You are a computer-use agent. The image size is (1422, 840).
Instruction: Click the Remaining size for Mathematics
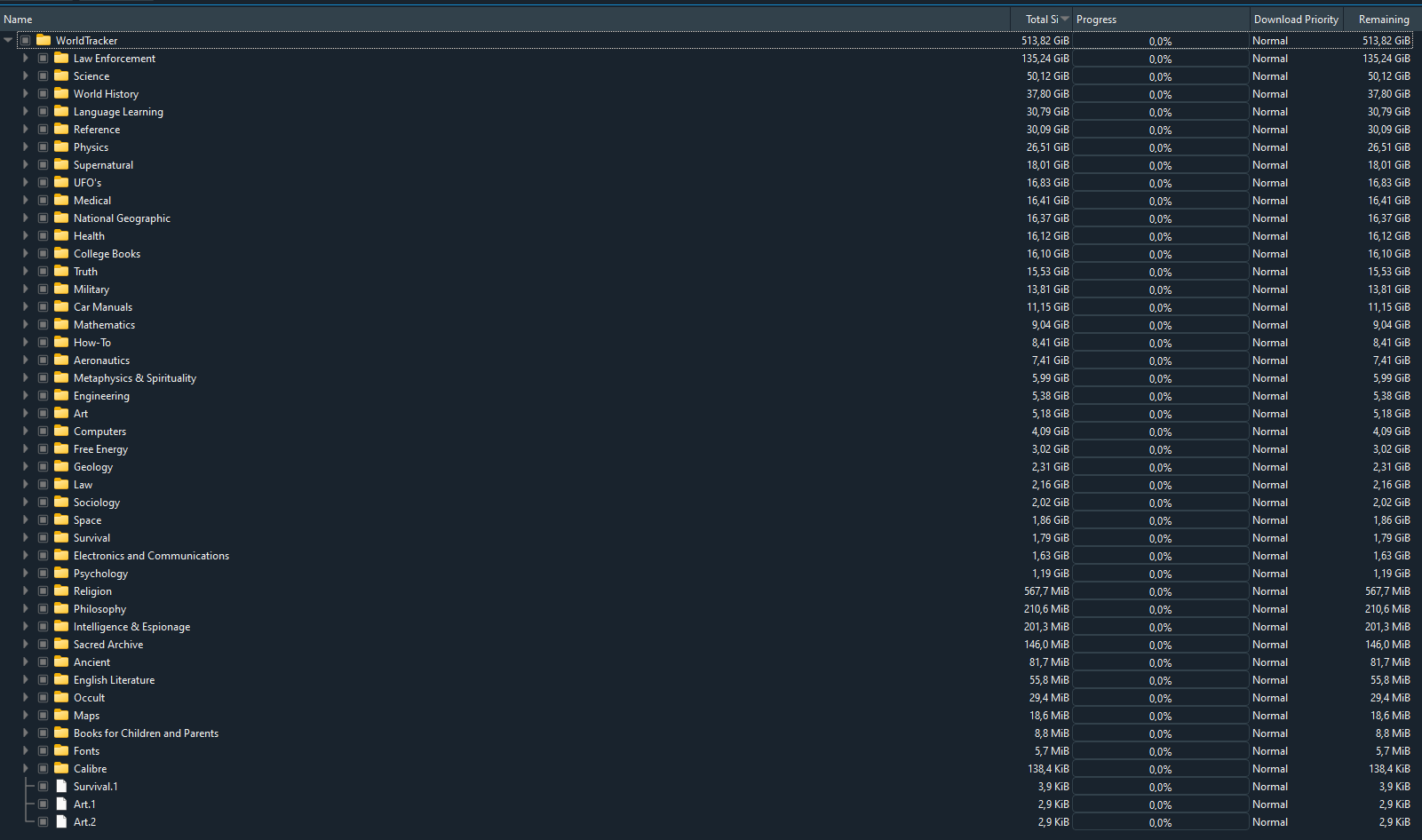point(1391,325)
